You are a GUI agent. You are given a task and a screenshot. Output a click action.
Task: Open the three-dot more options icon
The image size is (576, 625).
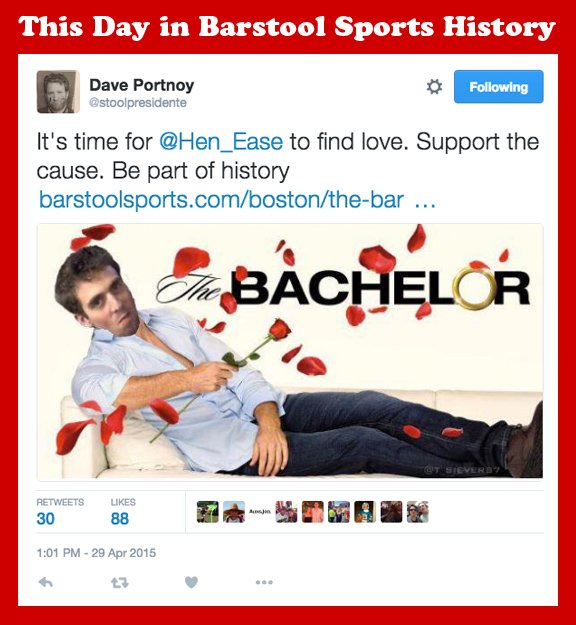pyautogui.click(x=264, y=582)
